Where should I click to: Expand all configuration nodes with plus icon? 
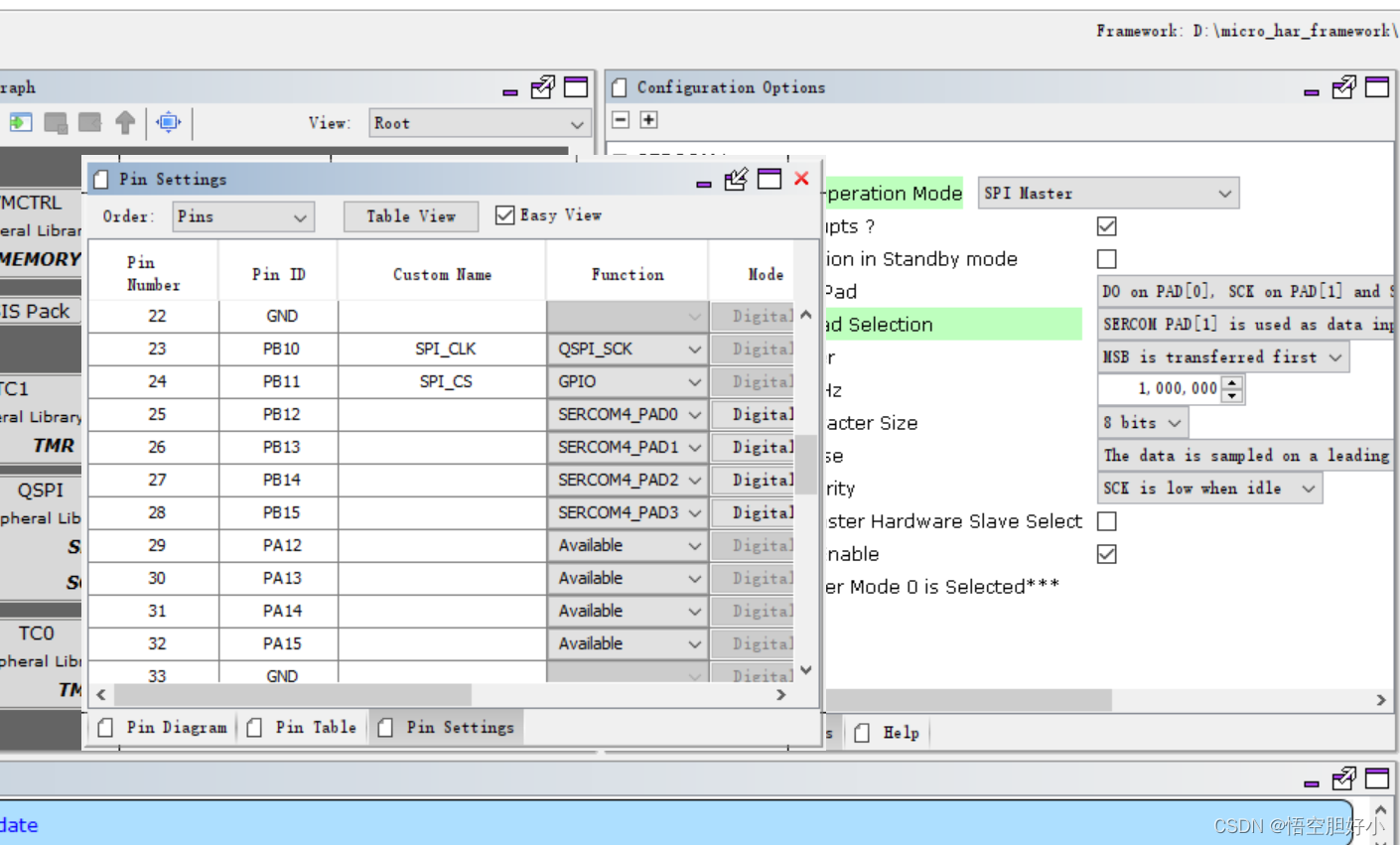tap(648, 120)
